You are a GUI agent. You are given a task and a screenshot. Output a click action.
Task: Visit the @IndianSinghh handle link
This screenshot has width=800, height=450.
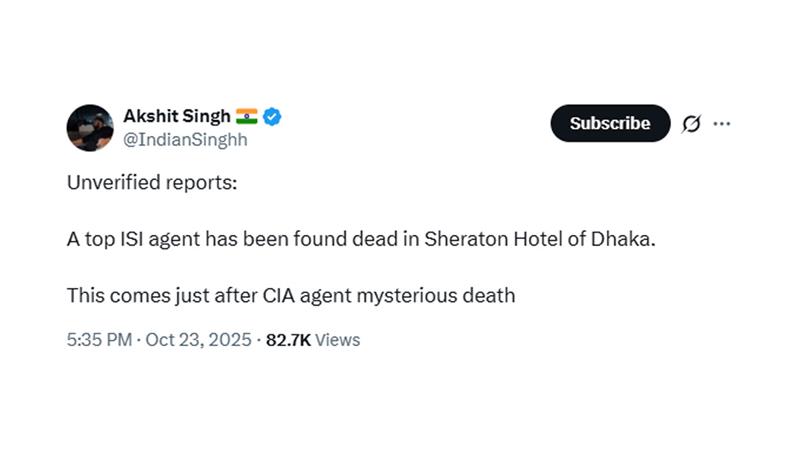[x=185, y=140]
